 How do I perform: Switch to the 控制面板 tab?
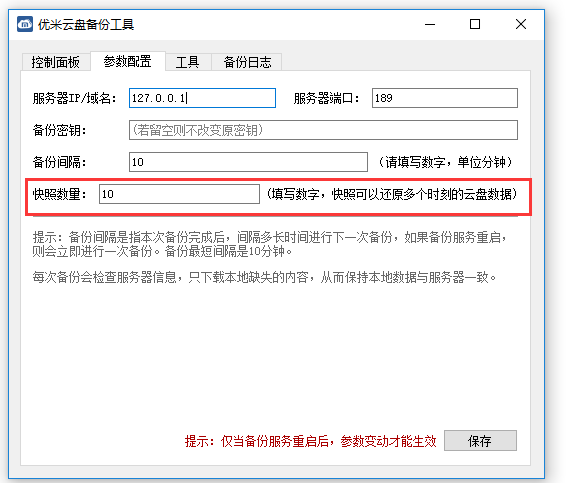coord(56,62)
